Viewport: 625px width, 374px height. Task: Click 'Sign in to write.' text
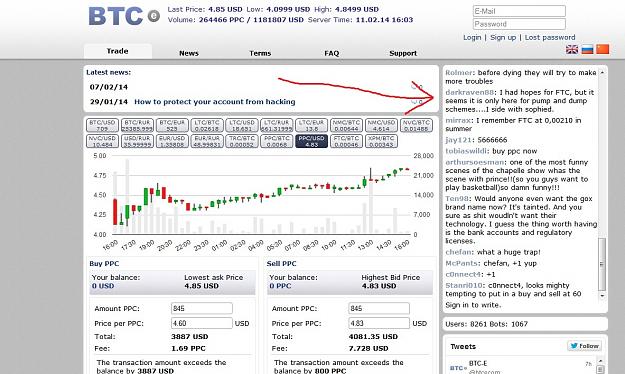[473, 305]
